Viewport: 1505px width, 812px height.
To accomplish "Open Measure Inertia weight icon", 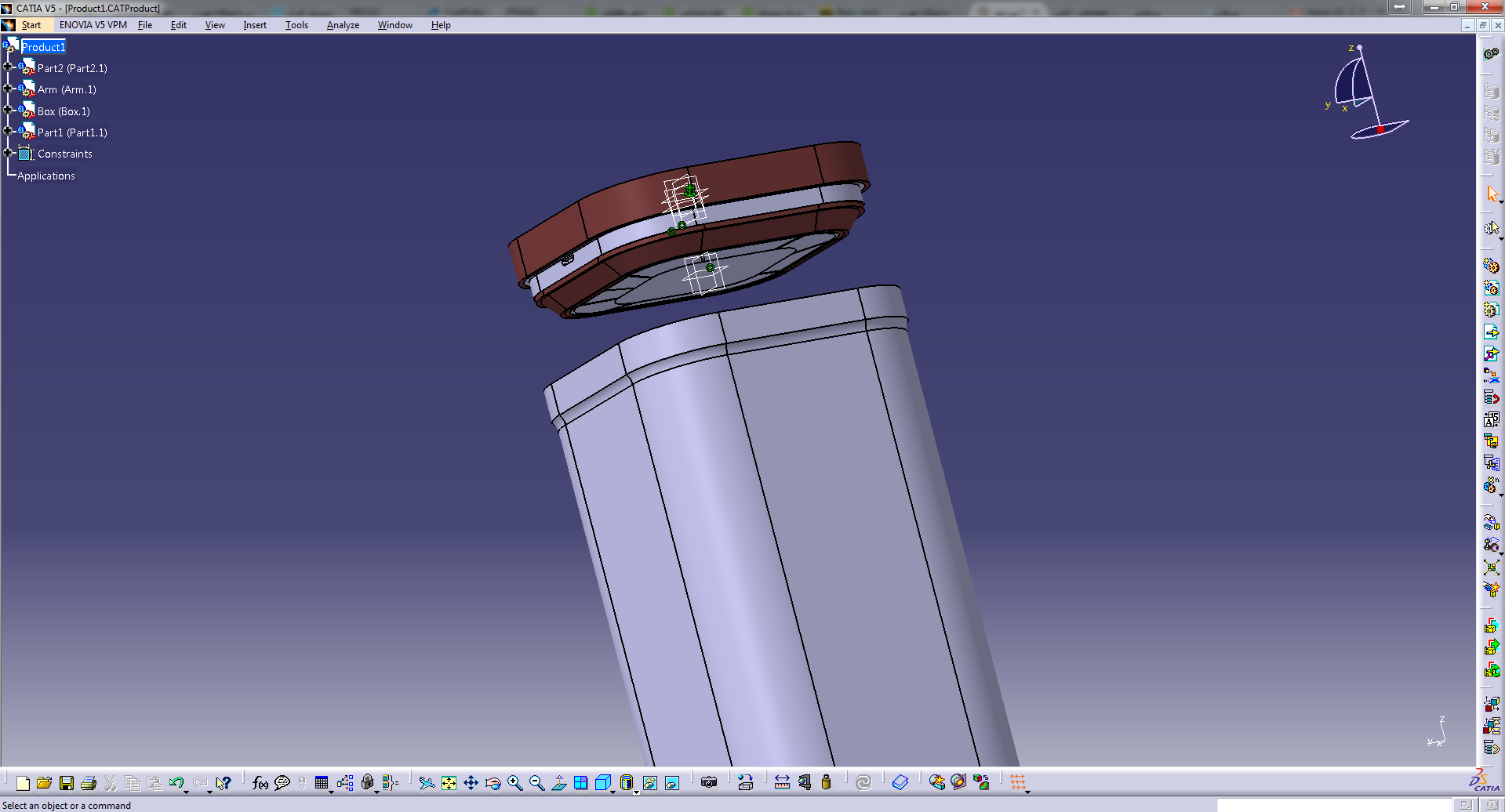I will pyautogui.click(x=826, y=782).
